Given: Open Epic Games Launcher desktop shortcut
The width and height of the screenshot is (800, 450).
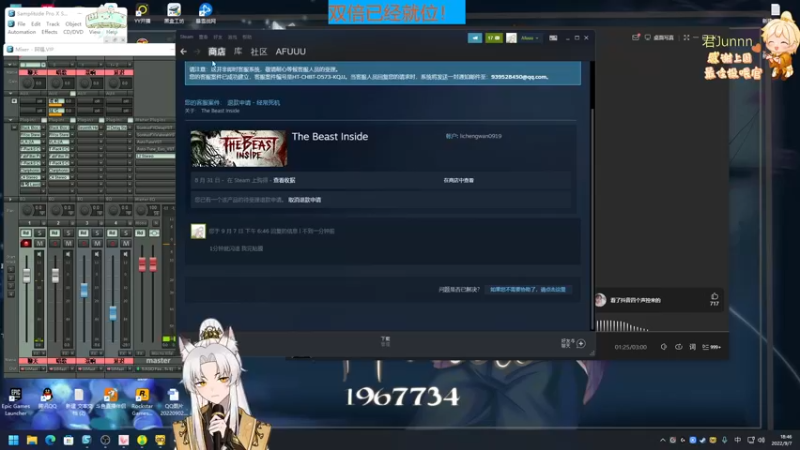Looking at the screenshot, I should pyautogui.click(x=15, y=402).
